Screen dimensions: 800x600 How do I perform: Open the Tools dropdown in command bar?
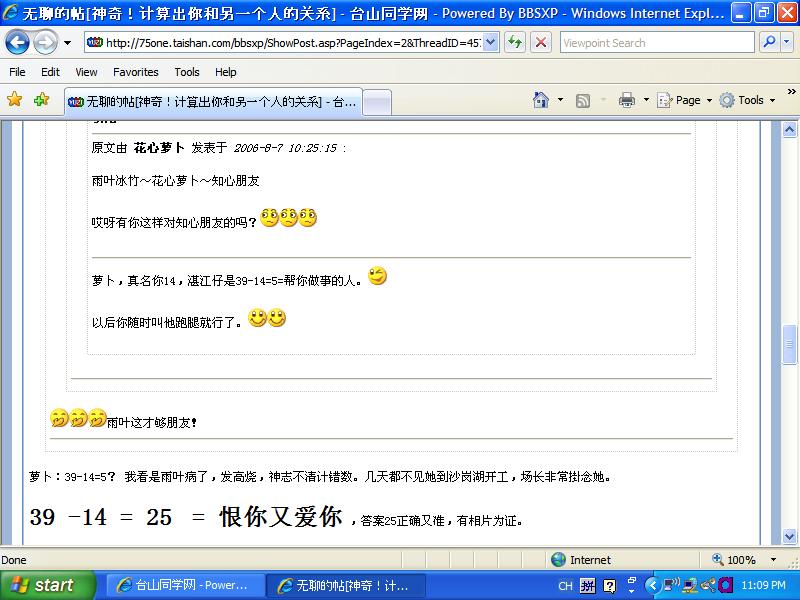[750, 100]
